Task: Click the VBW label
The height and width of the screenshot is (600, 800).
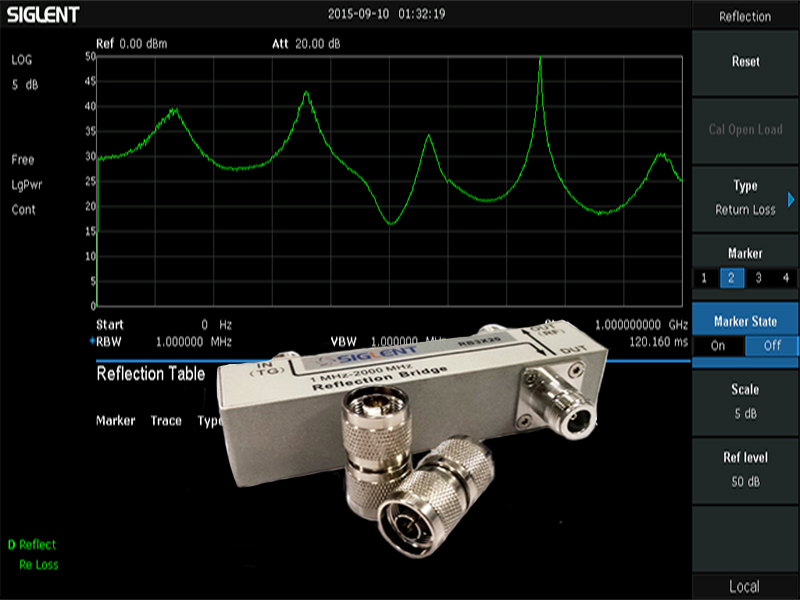Action: coord(343,342)
